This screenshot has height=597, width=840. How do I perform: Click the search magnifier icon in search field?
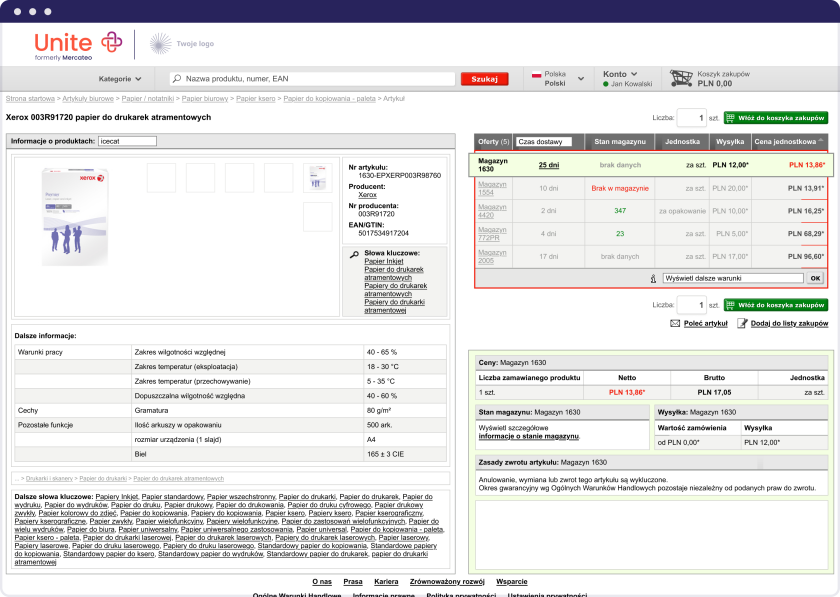tap(177, 79)
